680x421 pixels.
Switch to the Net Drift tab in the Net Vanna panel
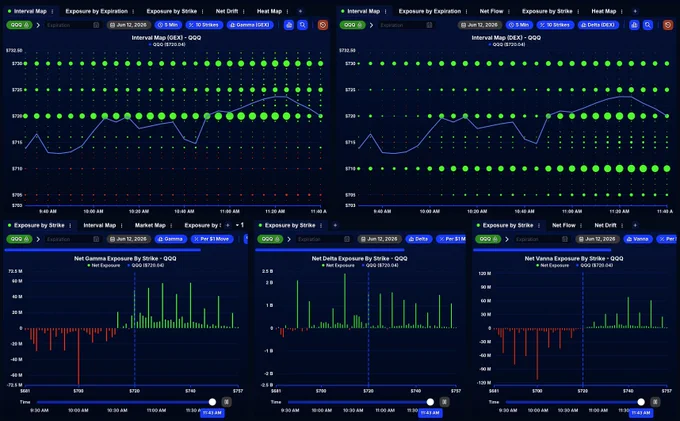605,225
